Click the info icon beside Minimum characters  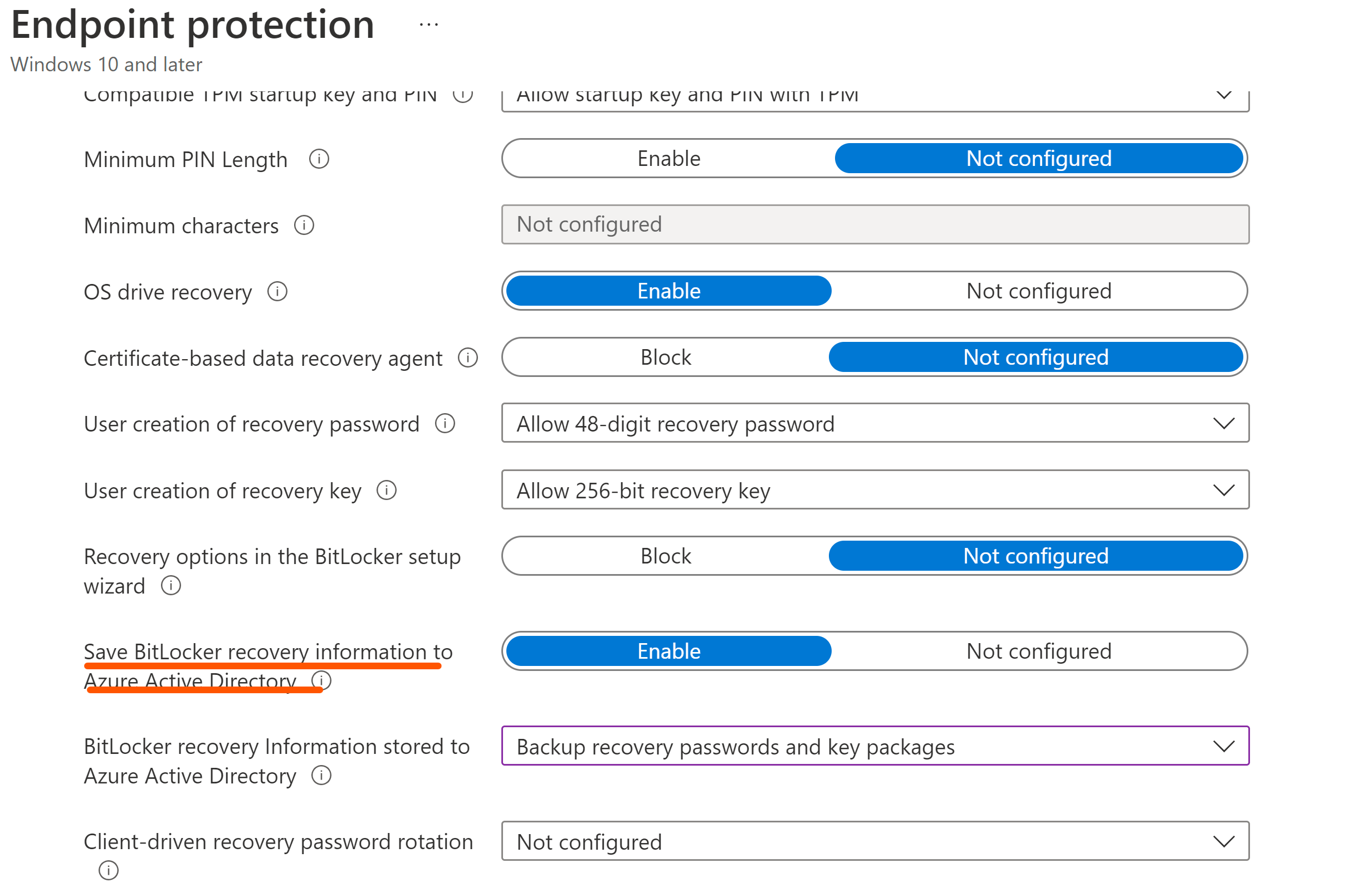coord(305,226)
